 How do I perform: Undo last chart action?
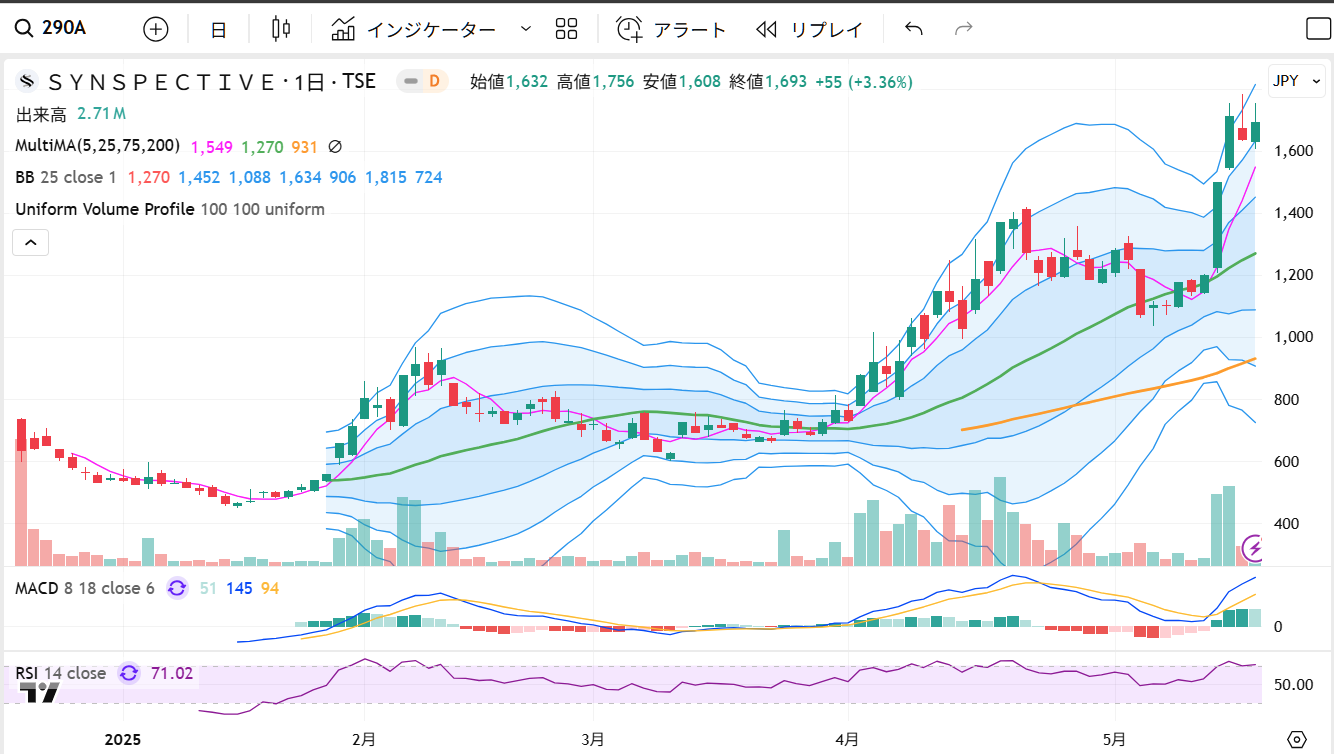(913, 29)
